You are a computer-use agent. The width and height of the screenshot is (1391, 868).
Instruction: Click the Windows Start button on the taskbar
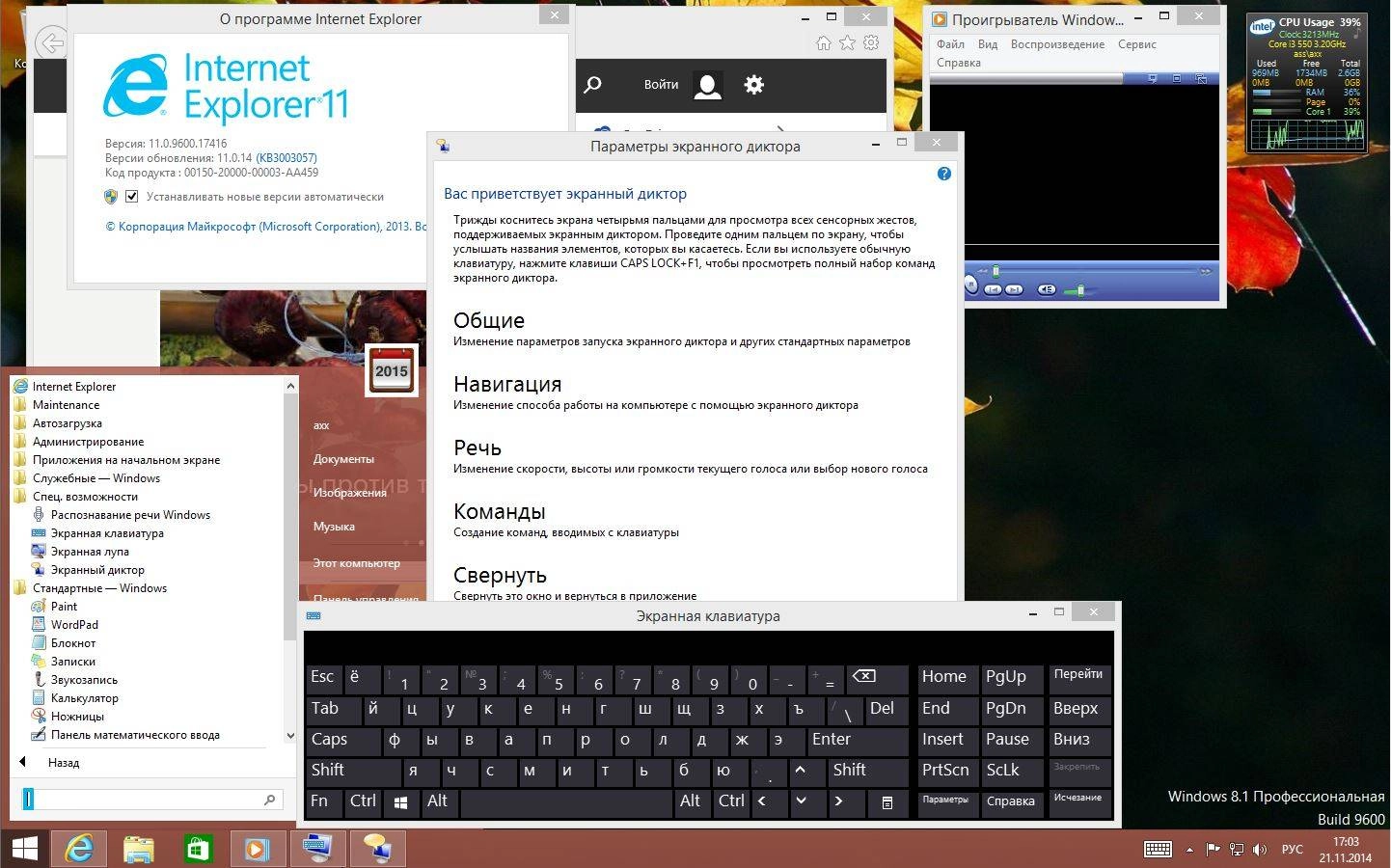[x=24, y=849]
